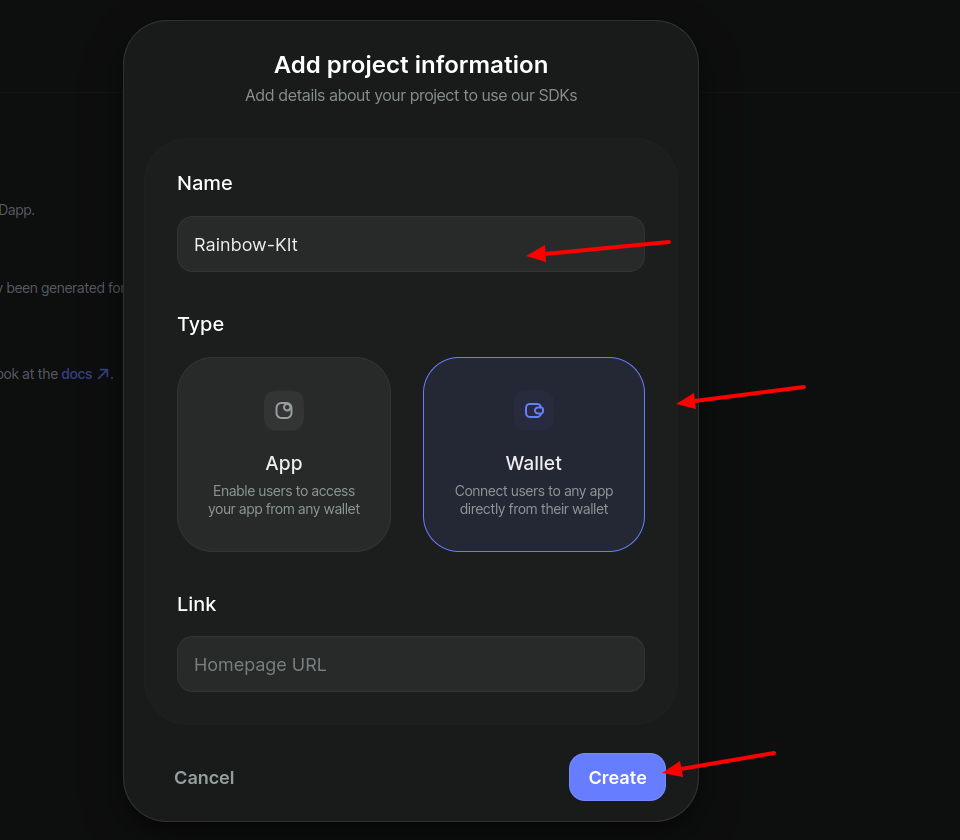Click the Name field containing Rainbow-KIt
The height and width of the screenshot is (840, 960).
pos(410,244)
